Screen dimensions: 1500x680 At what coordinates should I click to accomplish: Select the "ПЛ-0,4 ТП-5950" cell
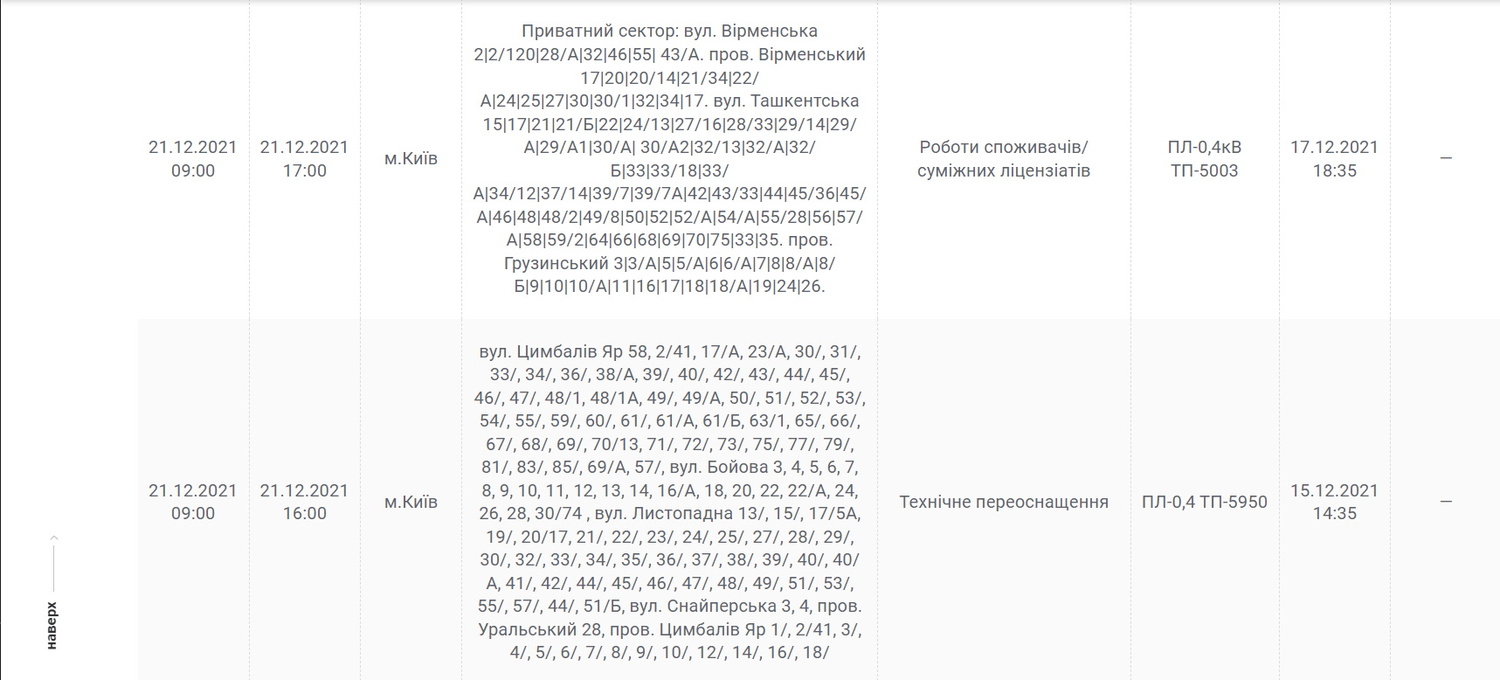1204,502
